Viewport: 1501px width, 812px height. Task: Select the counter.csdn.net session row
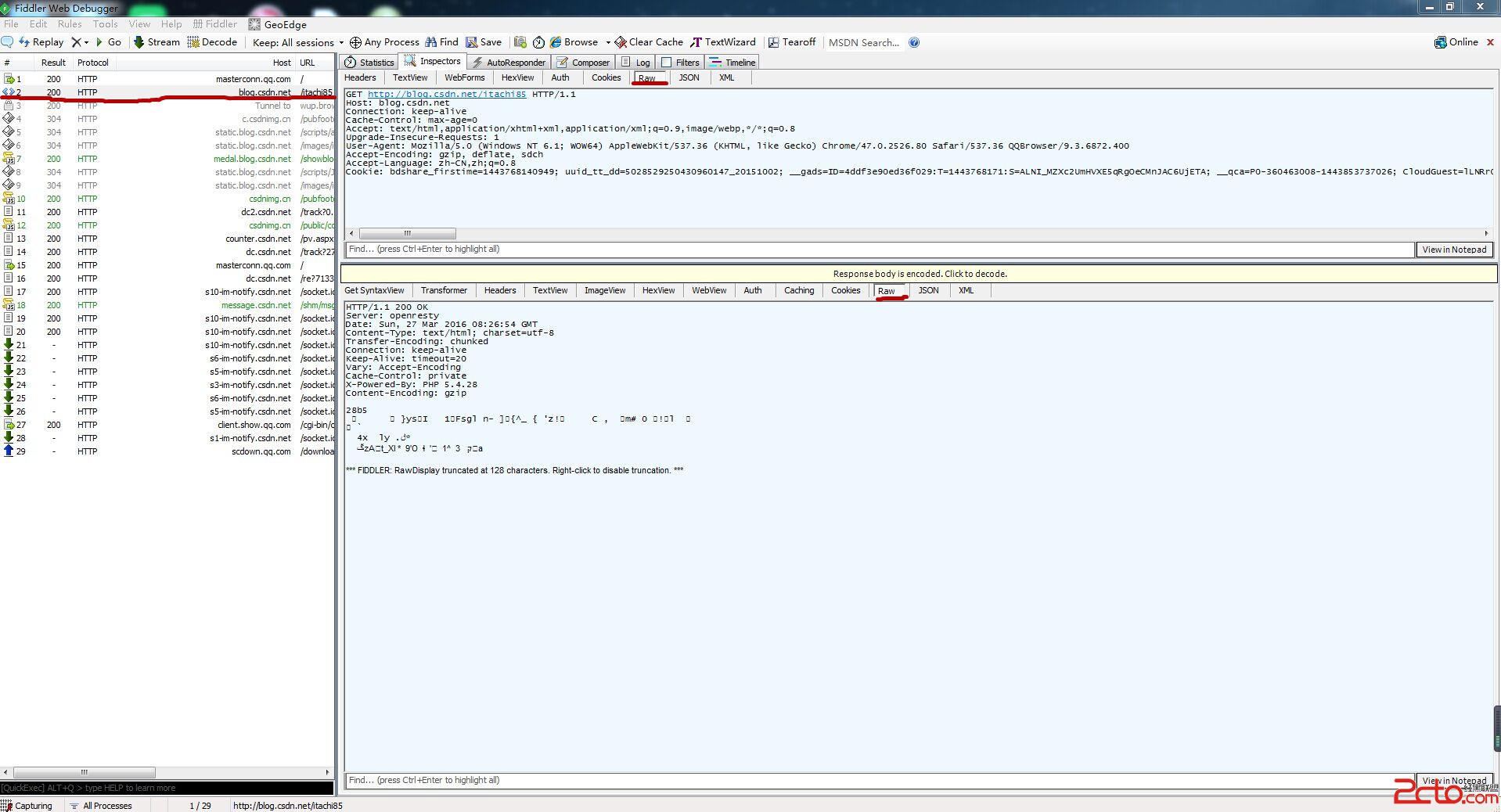168,239
